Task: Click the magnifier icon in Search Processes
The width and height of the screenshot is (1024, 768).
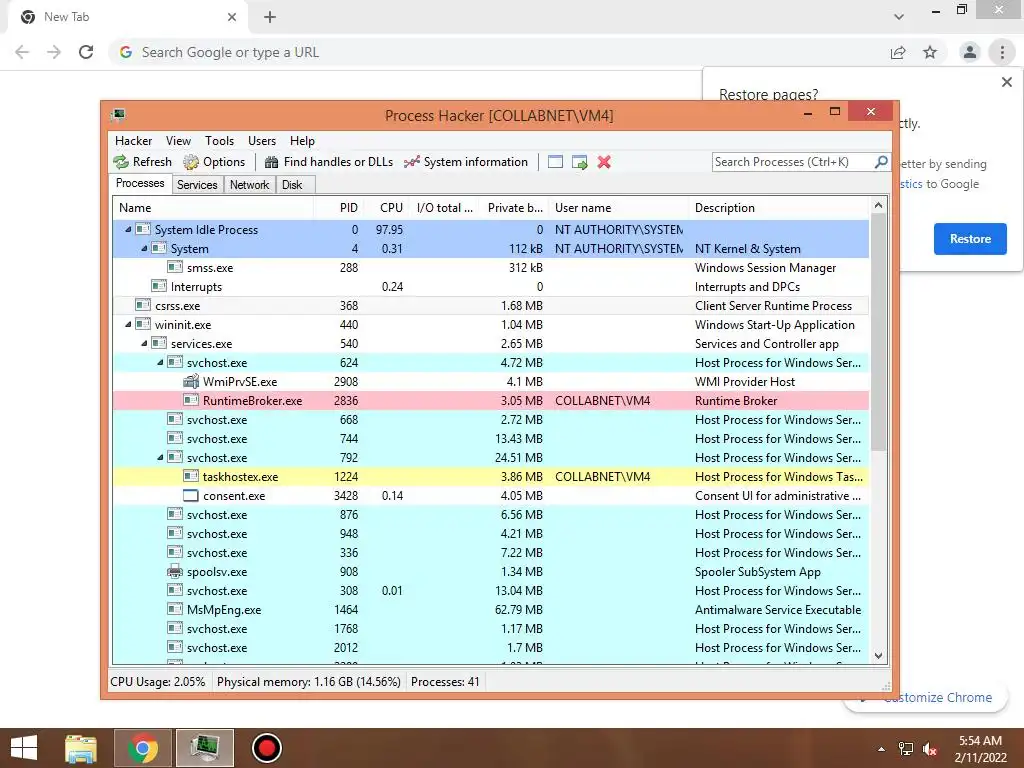Action: pos(881,161)
